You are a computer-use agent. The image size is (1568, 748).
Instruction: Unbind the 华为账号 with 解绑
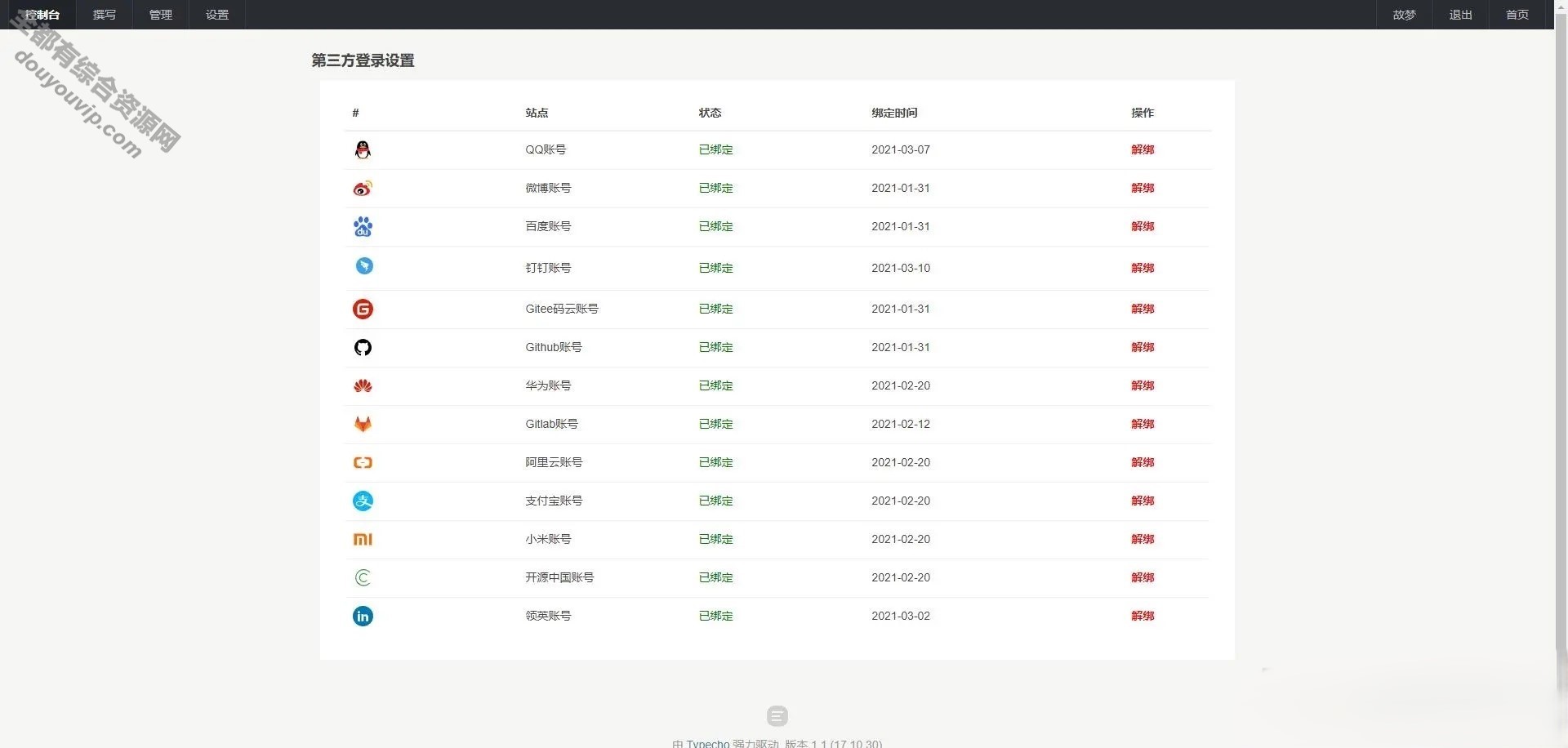click(x=1143, y=385)
